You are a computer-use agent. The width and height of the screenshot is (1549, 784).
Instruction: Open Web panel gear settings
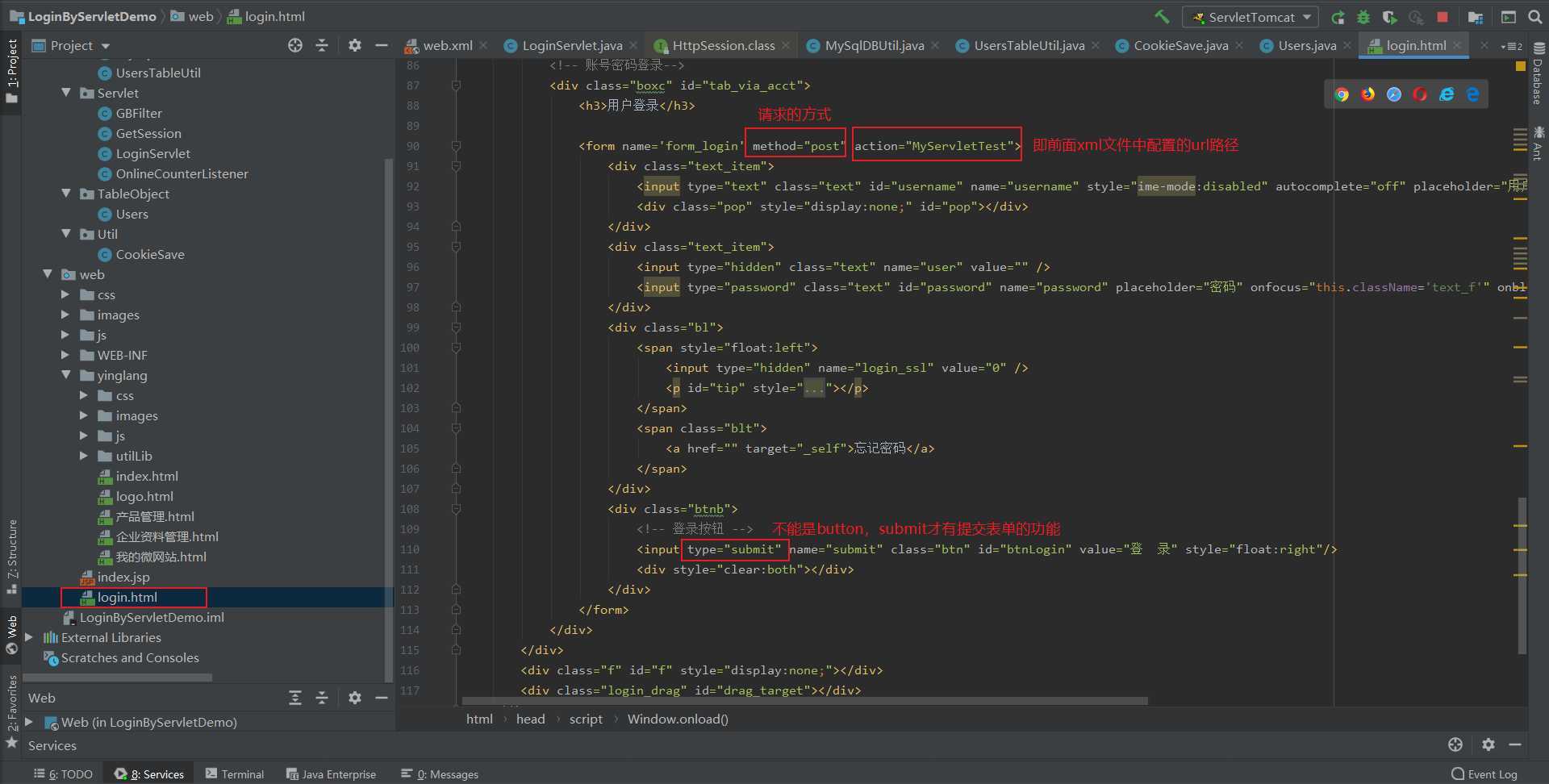[355, 698]
